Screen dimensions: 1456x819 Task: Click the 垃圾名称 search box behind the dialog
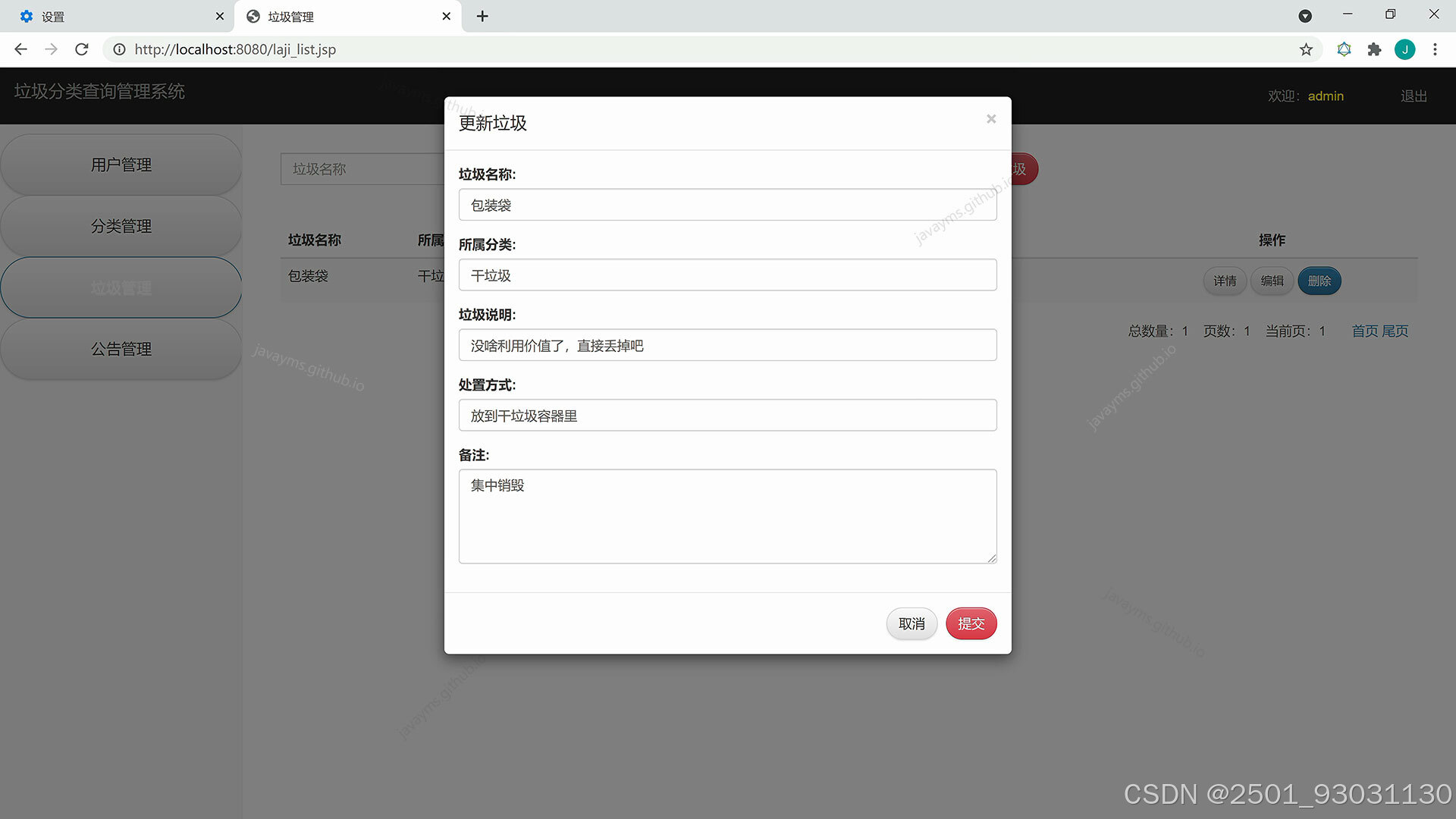(x=362, y=168)
